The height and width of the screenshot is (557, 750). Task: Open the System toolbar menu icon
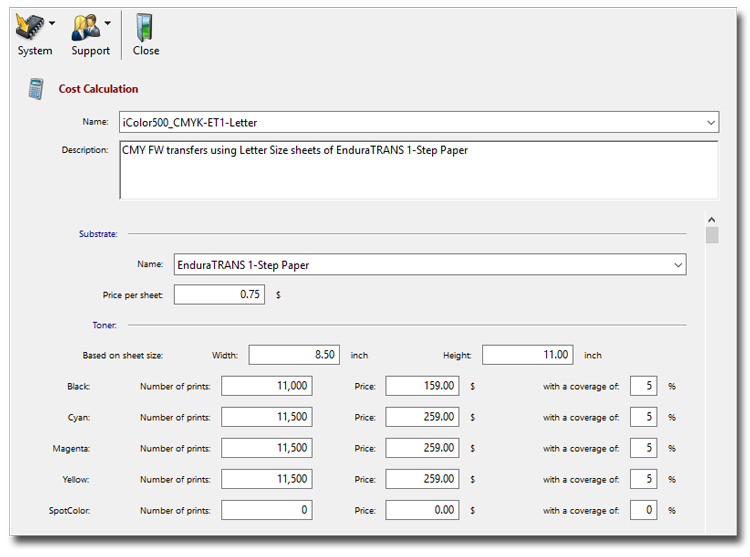(29, 26)
